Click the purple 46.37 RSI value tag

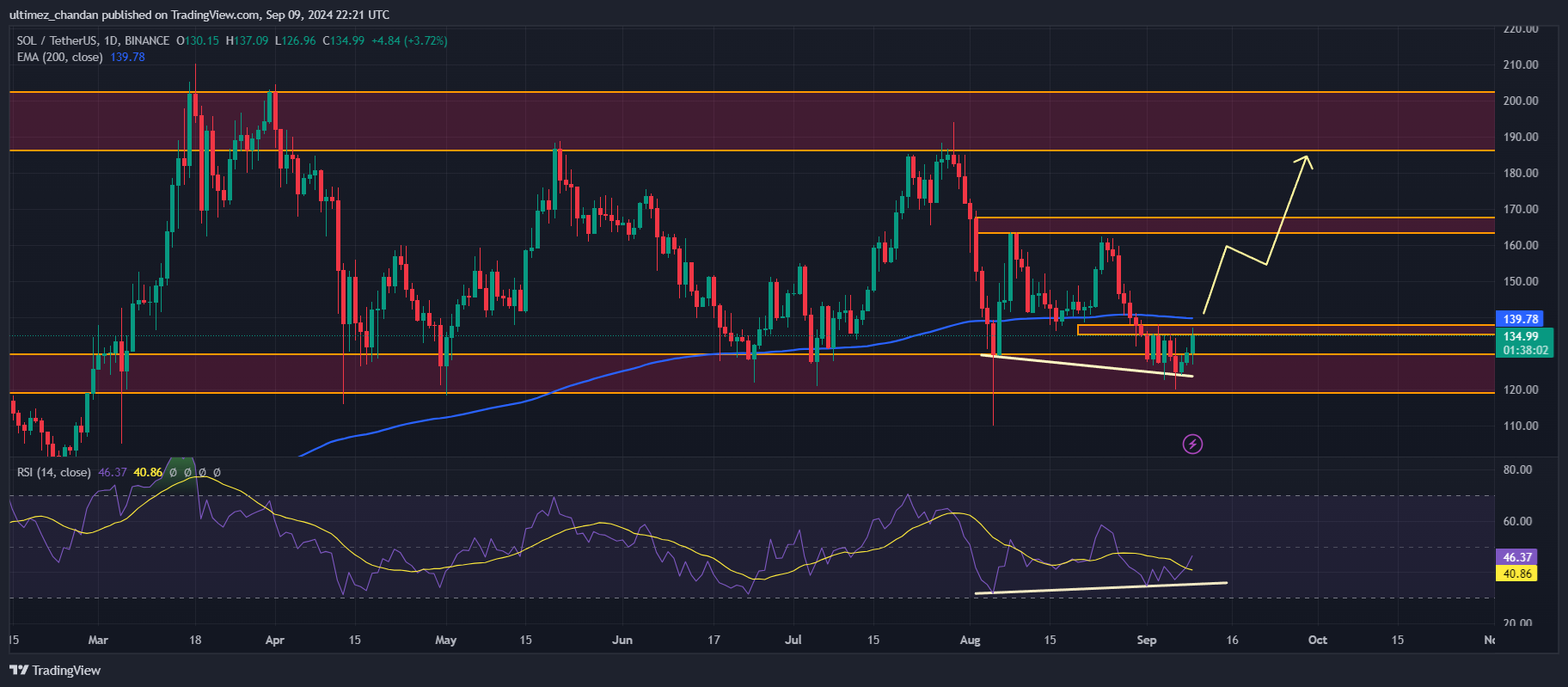[x=1517, y=557]
